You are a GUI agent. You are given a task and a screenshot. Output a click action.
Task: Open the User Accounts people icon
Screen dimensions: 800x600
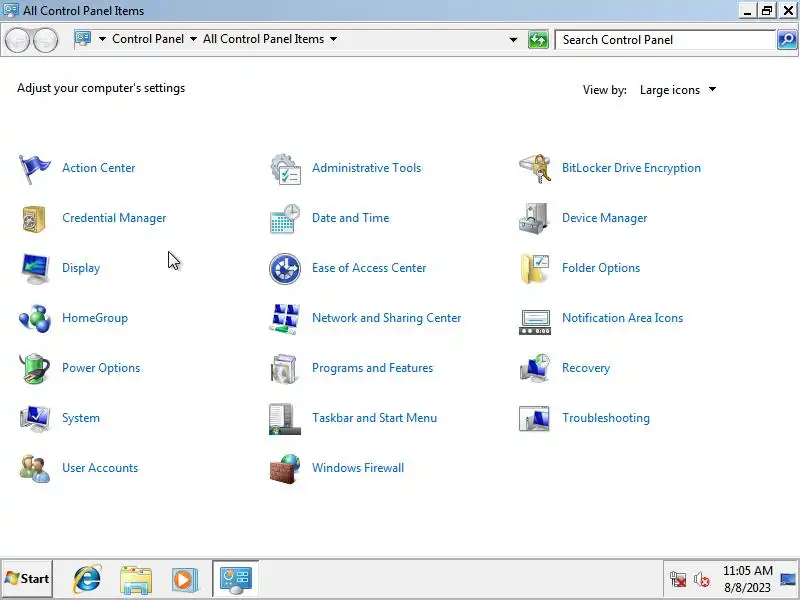point(35,468)
